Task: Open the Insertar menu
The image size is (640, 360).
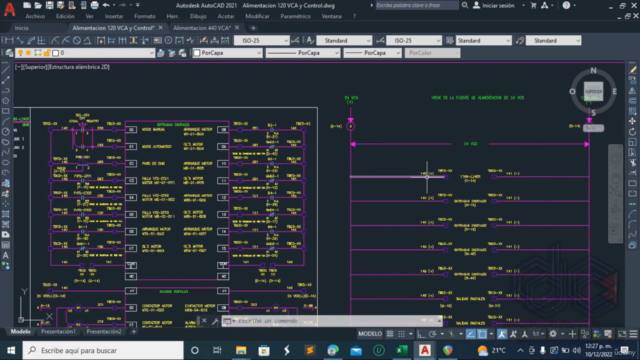Action: tap(114, 16)
